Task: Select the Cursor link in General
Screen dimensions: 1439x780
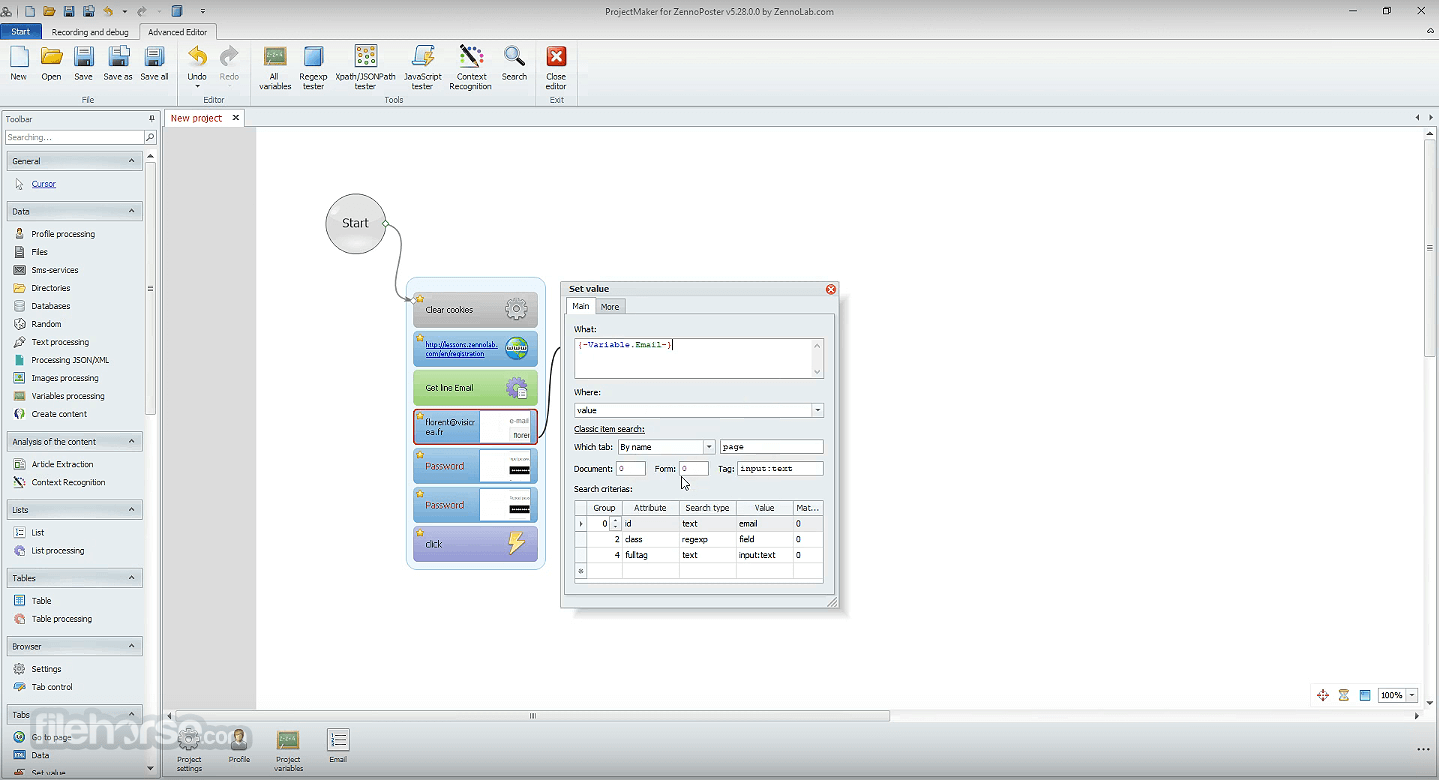Action: click(x=44, y=184)
